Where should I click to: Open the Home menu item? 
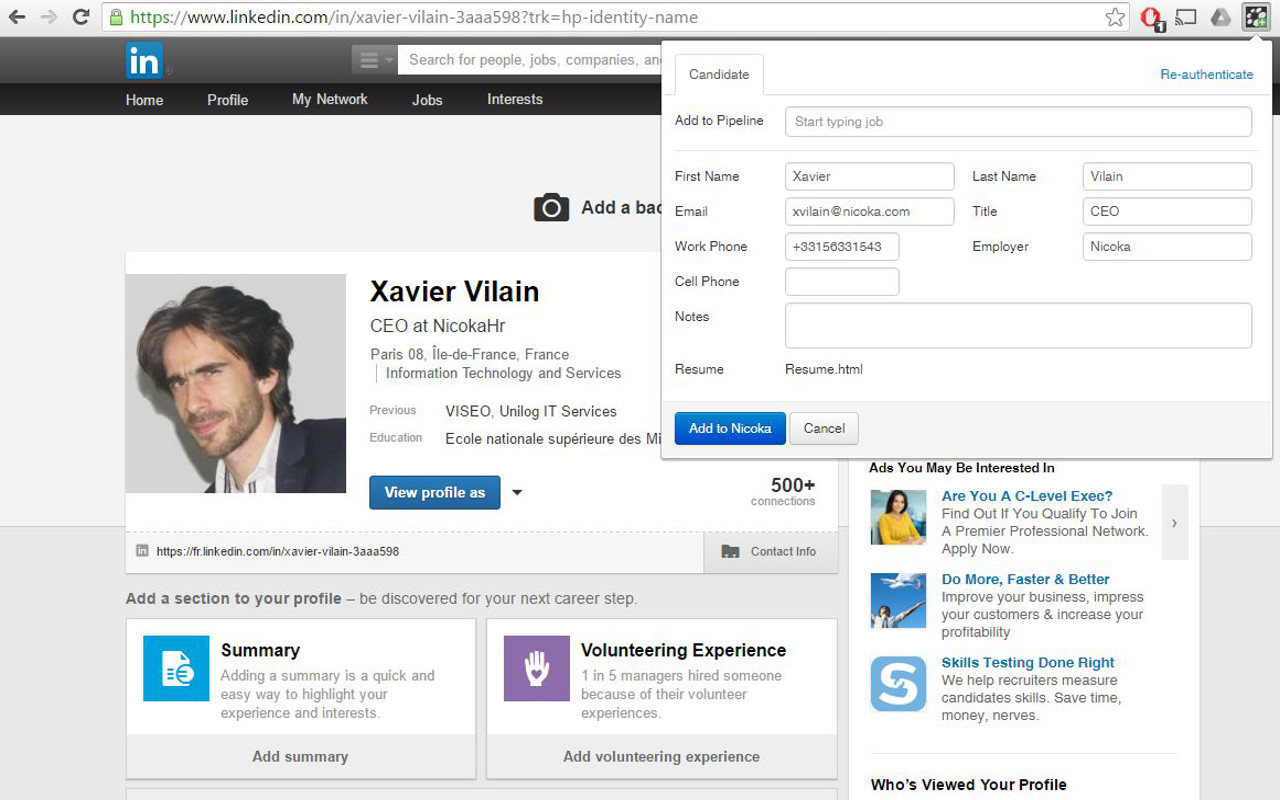coord(144,100)
